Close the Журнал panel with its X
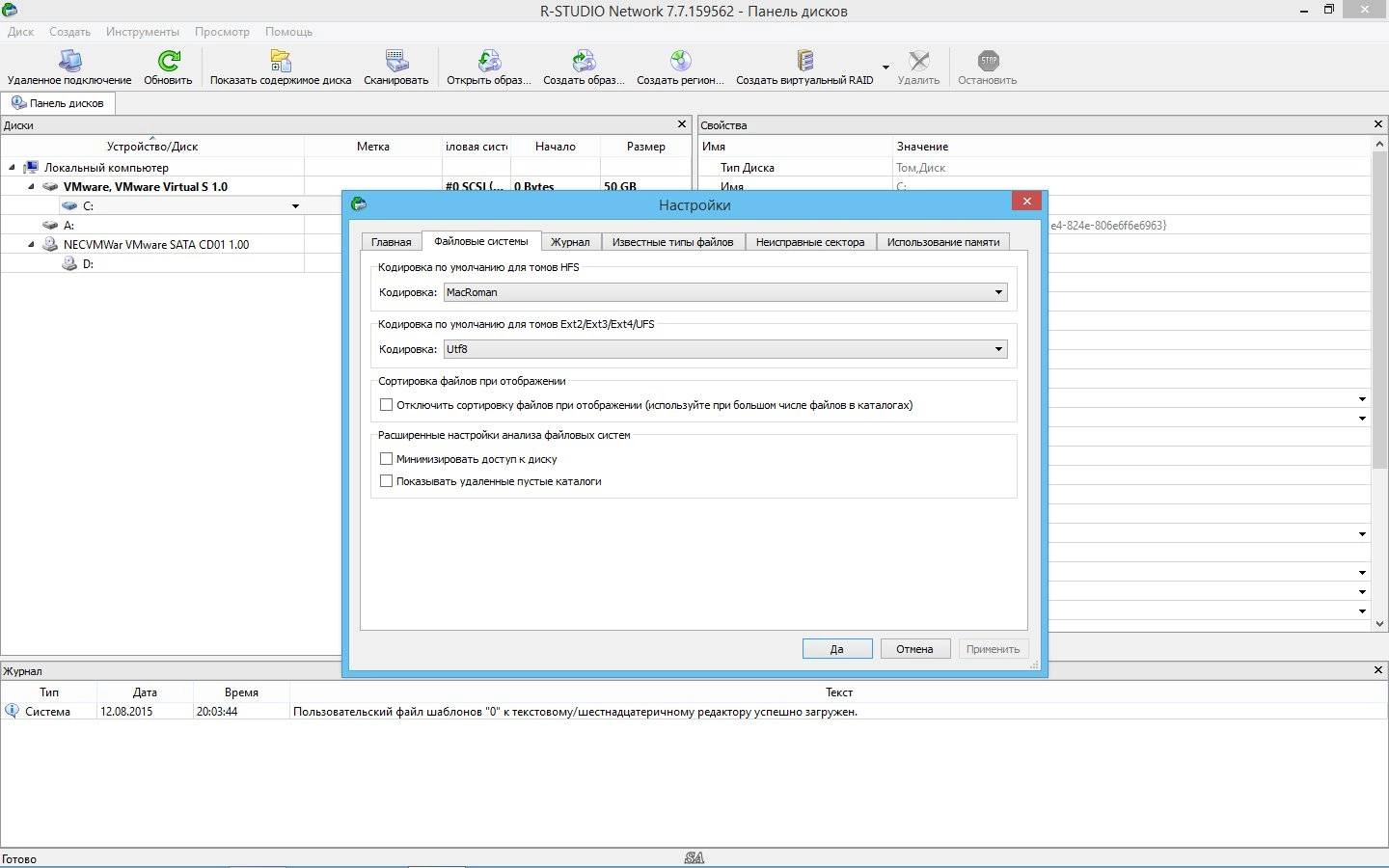Screen dimensions: 1389x868 (1377, 670)
